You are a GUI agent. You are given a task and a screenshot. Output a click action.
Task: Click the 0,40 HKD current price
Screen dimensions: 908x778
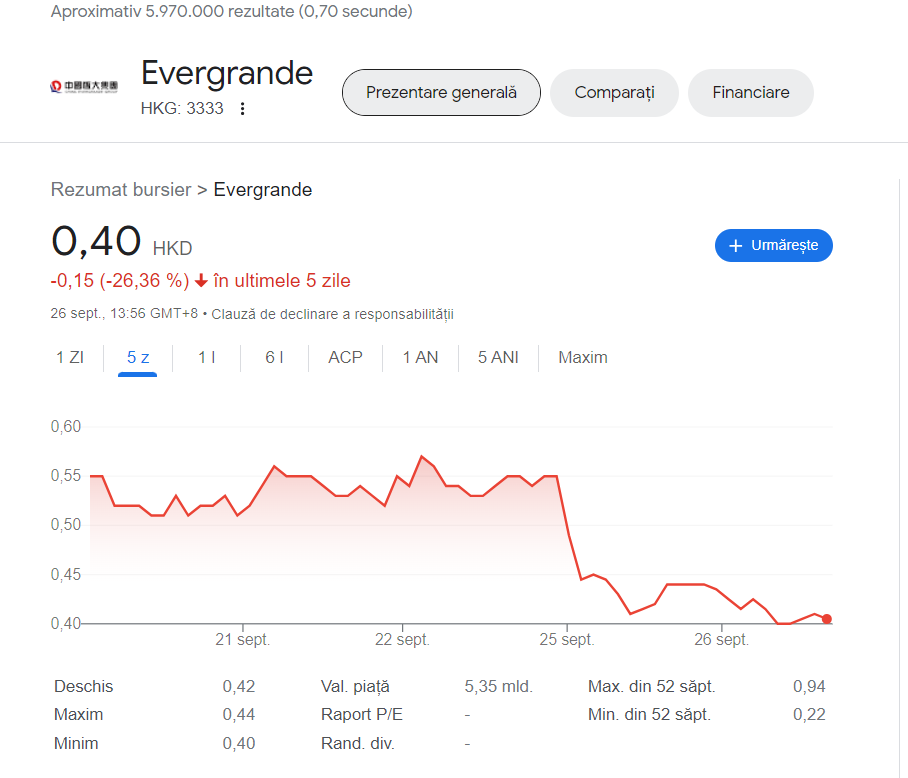[122, 242]
